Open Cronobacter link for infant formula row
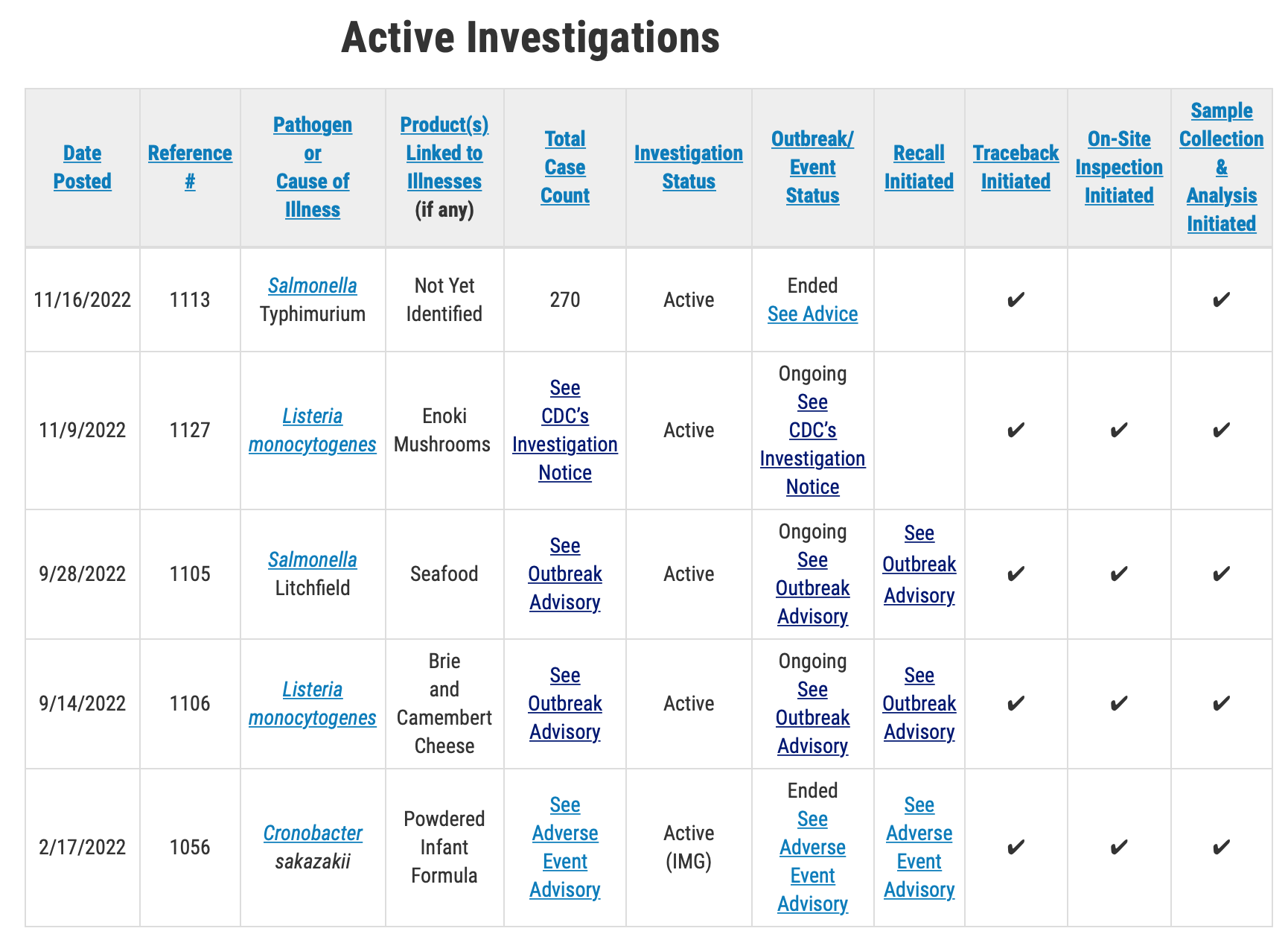The image size is (1288, 937). pos(313,833)
